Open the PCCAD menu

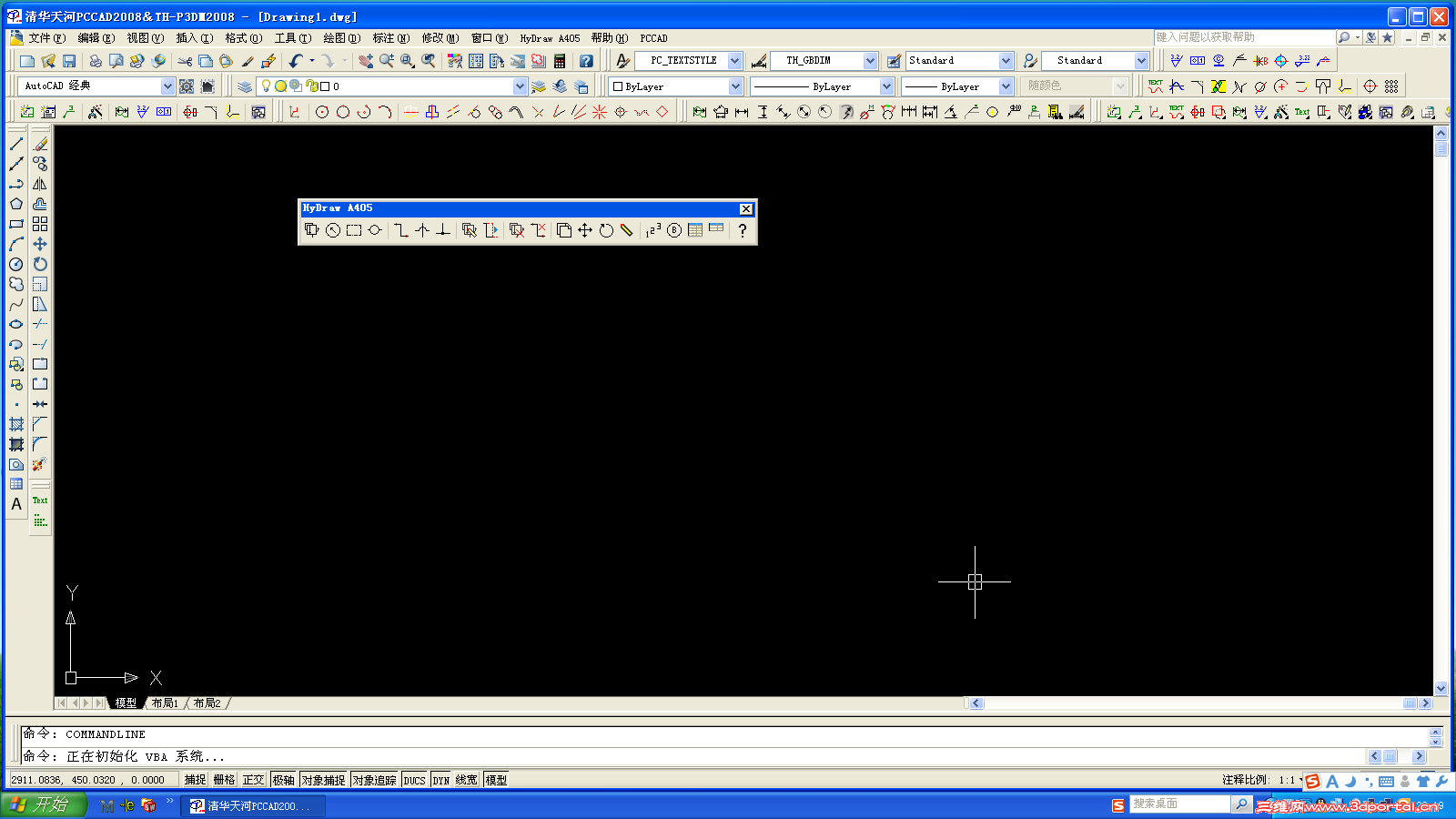click(653, 38)
